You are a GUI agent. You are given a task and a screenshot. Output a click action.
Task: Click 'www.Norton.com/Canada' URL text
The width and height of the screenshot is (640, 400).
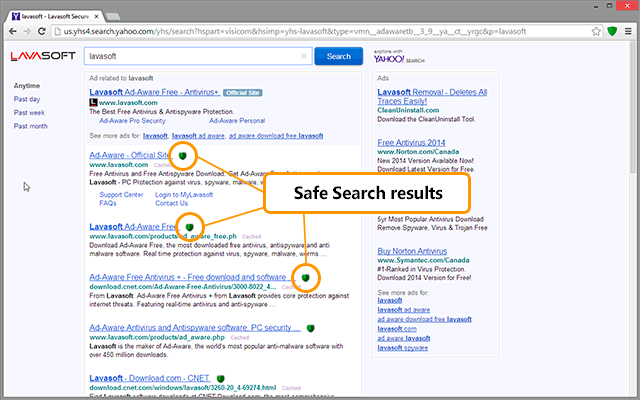coord(418,152)
